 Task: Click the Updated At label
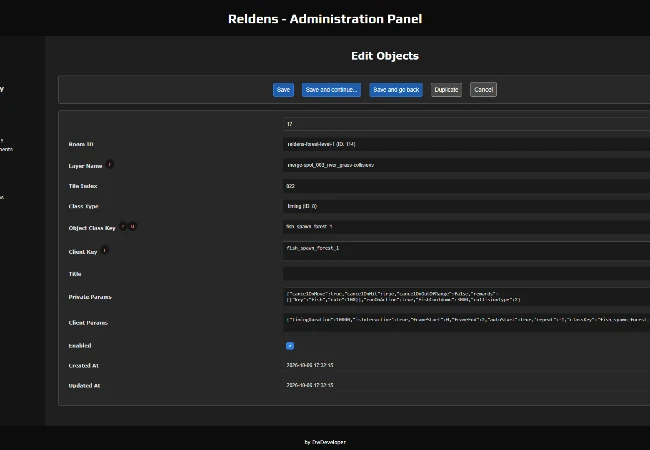(84, 386)
